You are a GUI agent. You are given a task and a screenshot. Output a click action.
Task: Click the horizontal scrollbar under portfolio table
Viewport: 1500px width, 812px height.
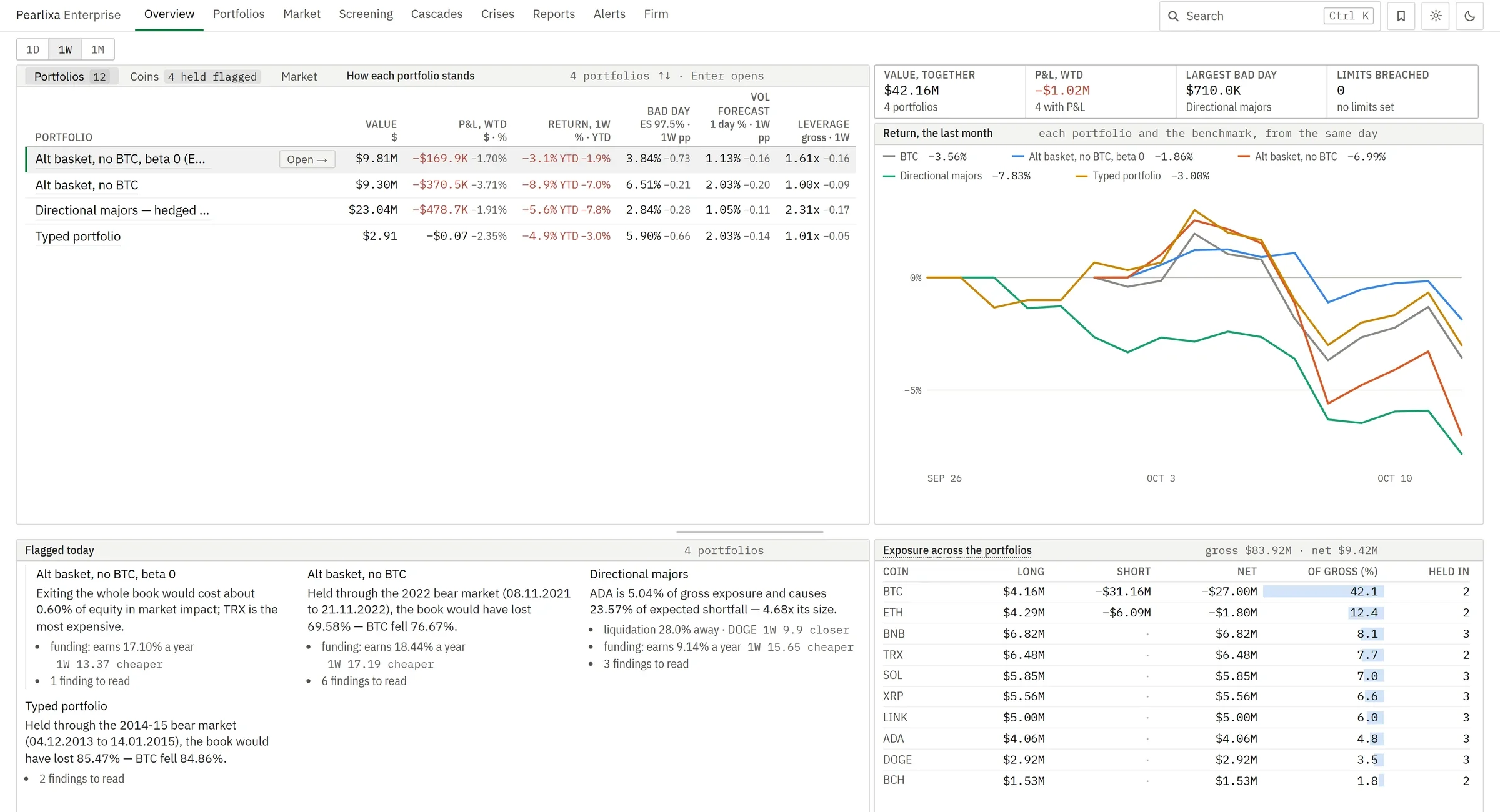click(749, 532)
